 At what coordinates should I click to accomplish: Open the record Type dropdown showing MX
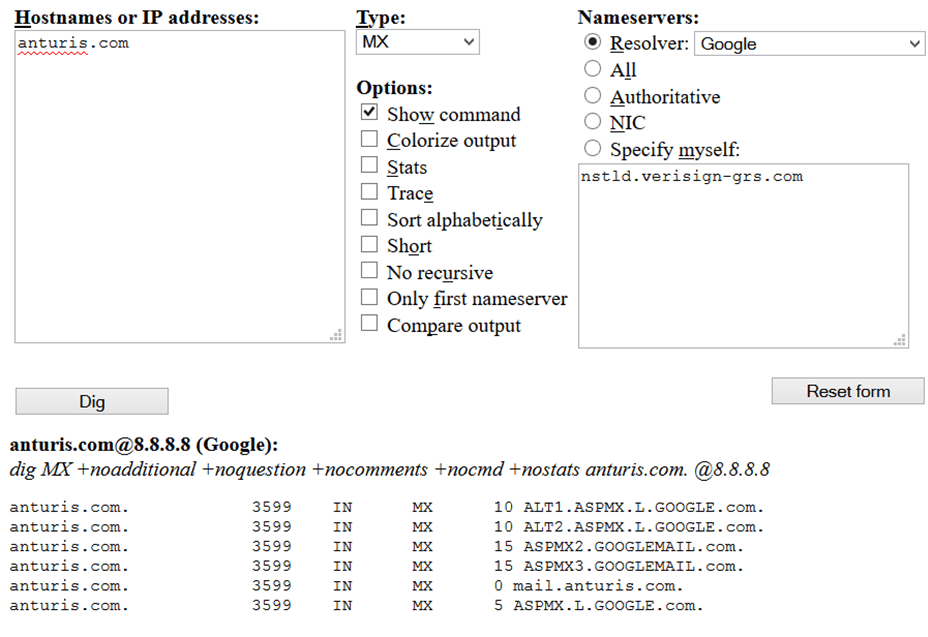coord(417,42)
